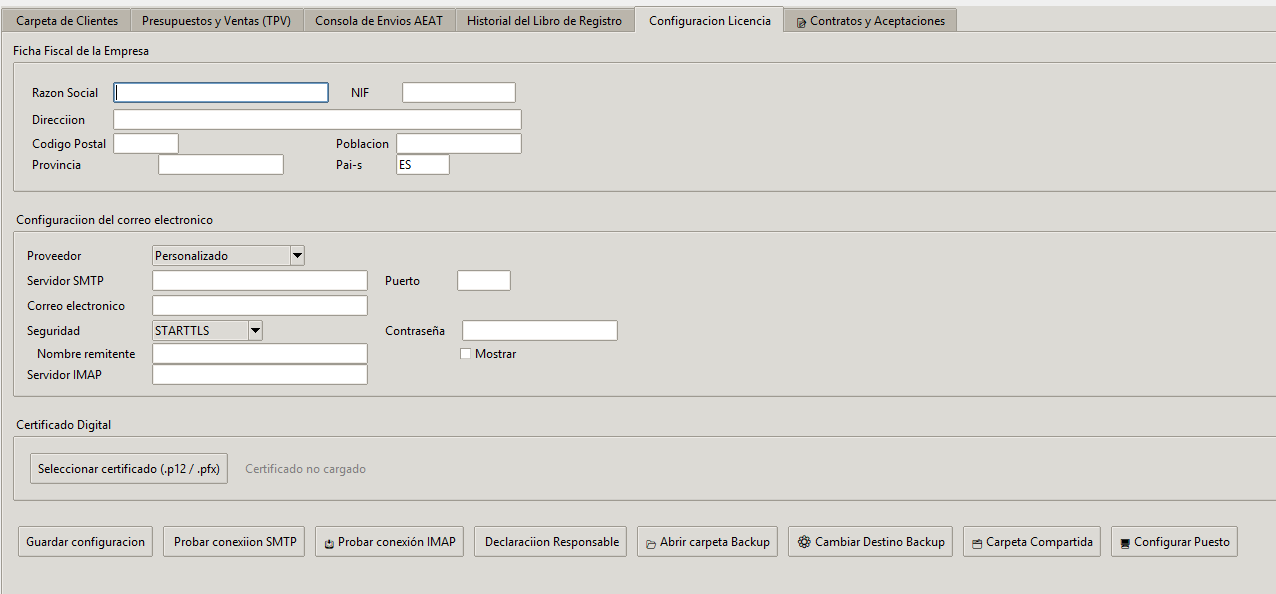Click the Puerto input field
The image size is (1276, 594).
pos(484,280)
